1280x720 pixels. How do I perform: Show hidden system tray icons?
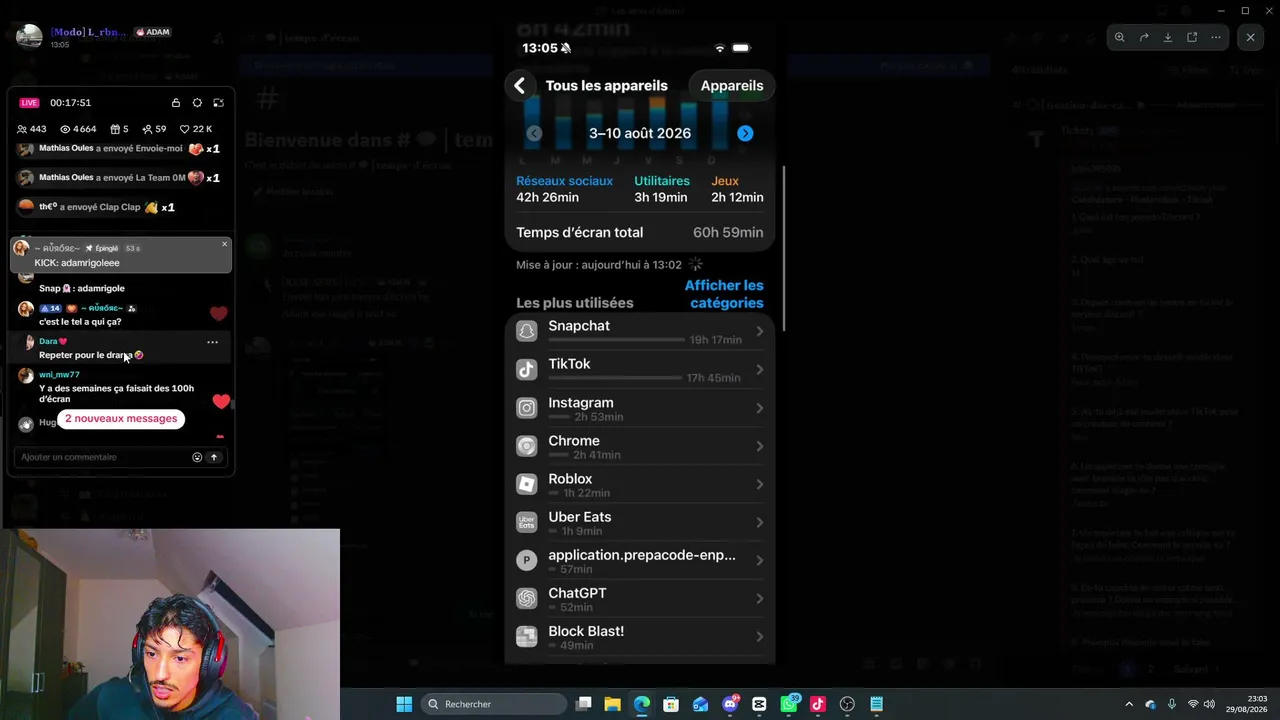pyautogui.click(x=1129, y=704)
